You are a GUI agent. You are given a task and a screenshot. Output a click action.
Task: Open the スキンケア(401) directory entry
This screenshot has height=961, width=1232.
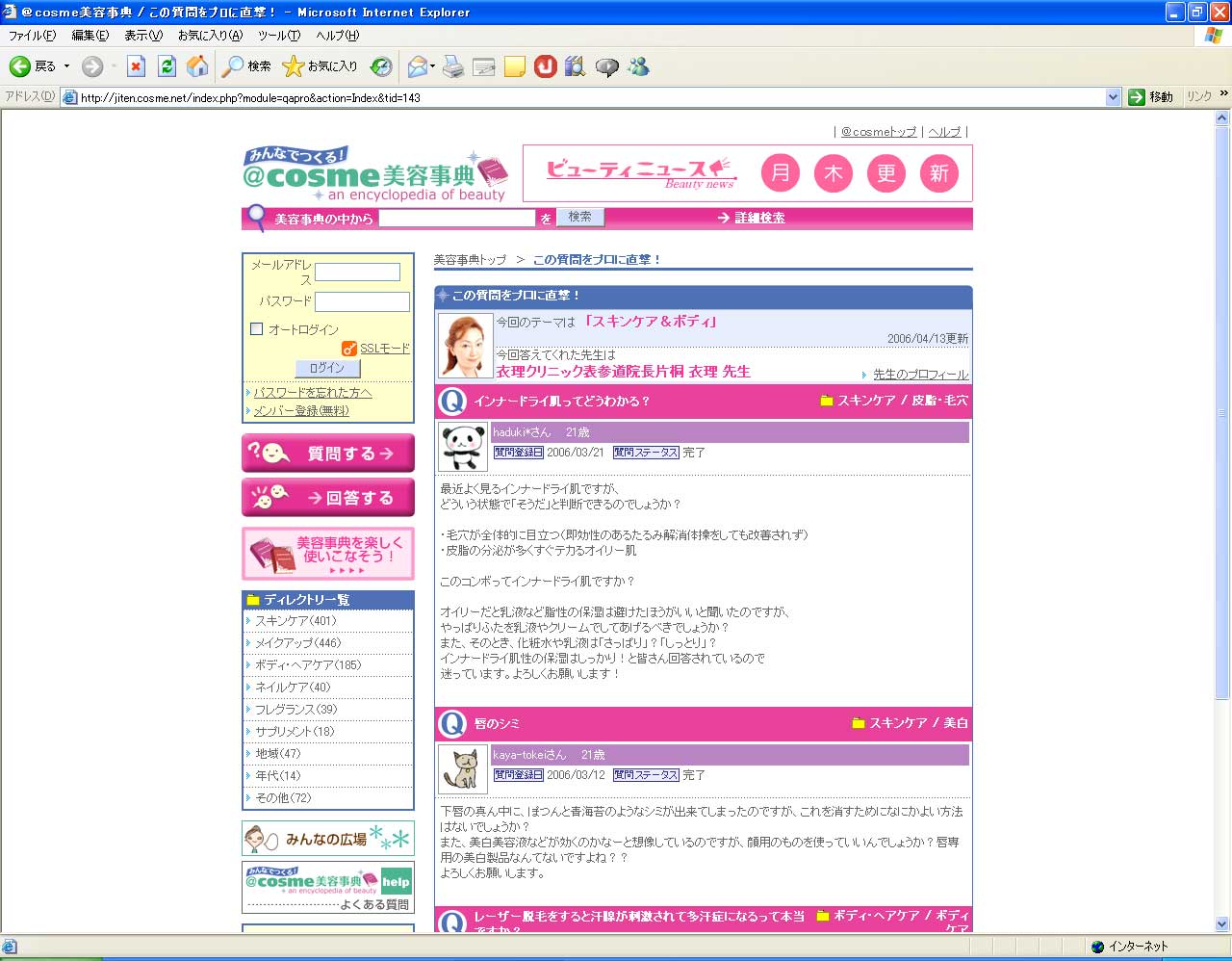click(295, 621)
